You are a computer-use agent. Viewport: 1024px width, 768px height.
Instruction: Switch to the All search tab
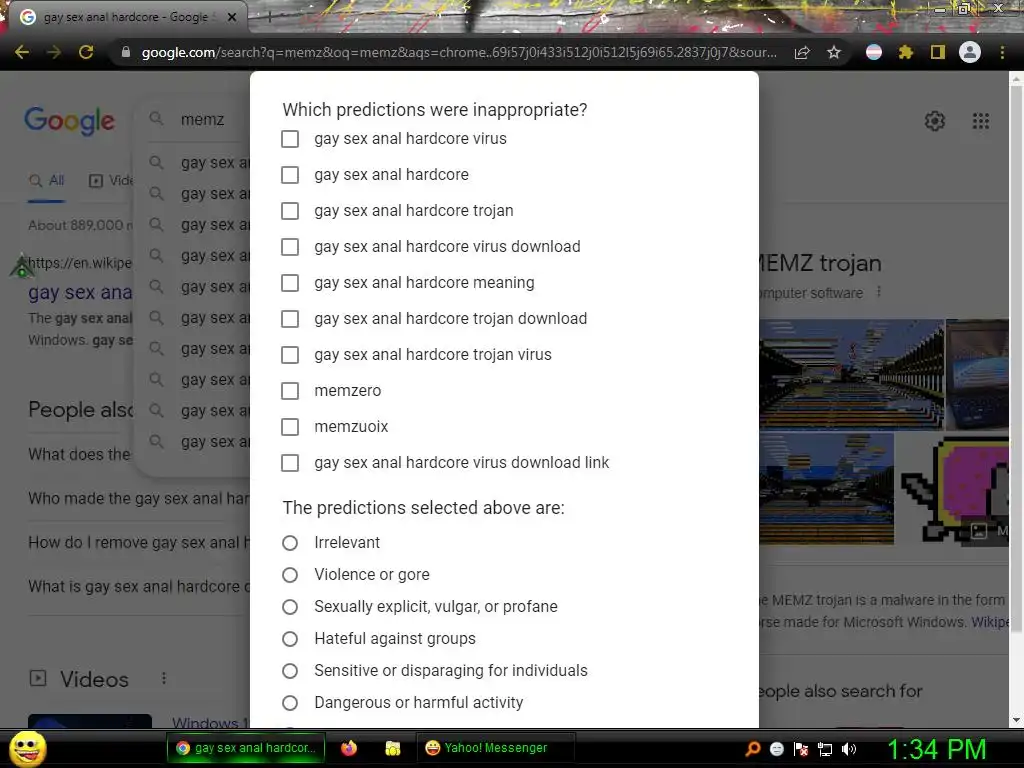tap(47, 181)
